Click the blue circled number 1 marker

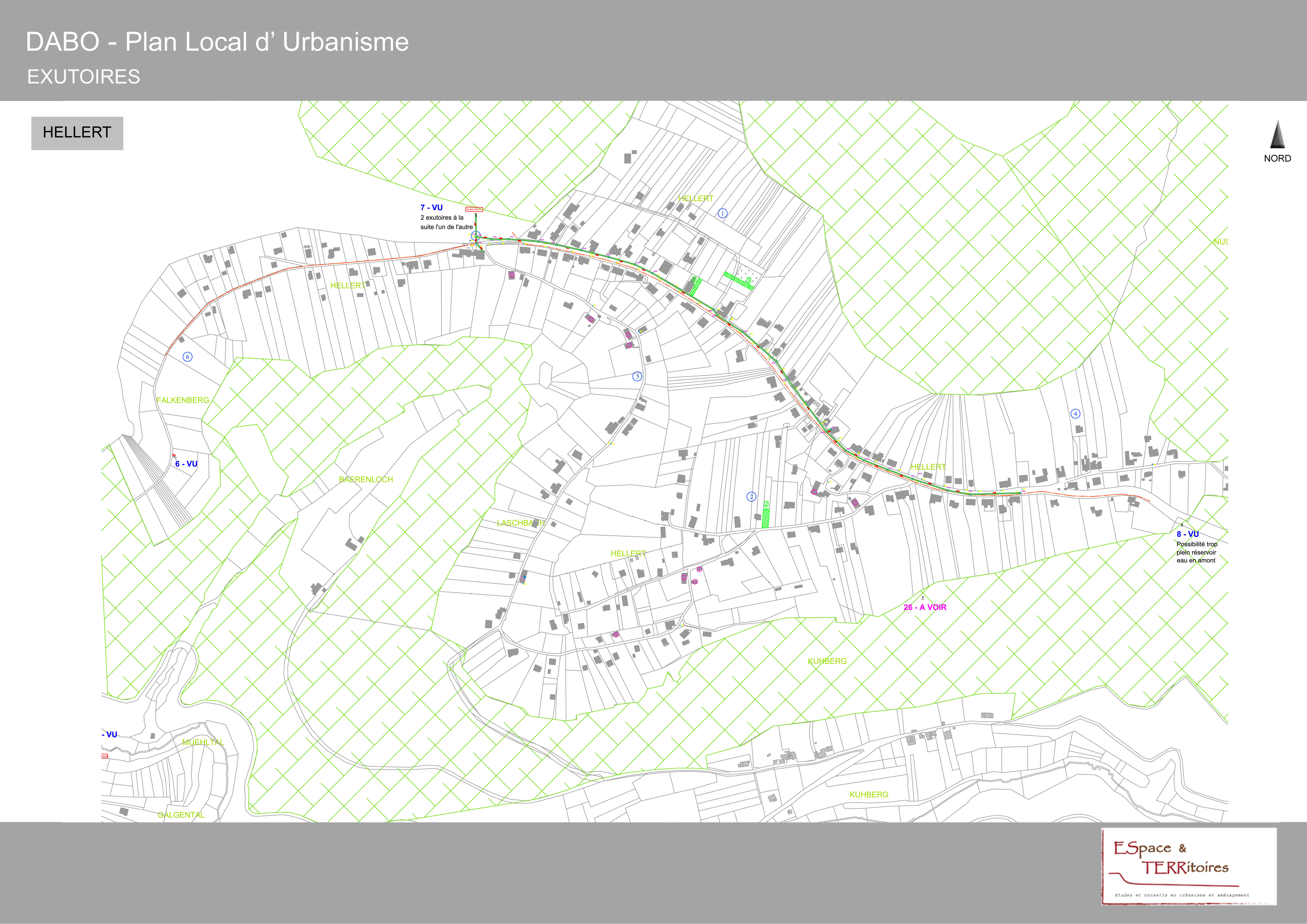tap(722, 213)
